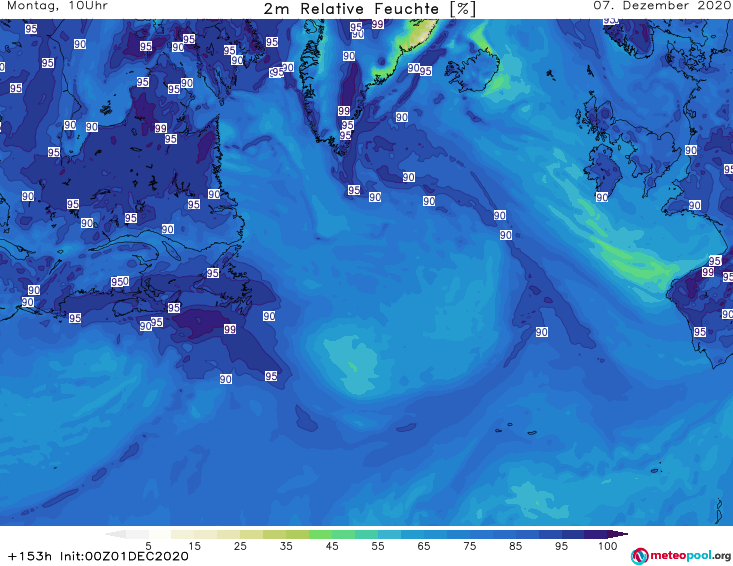The image size is (733, 566).
Task: Click the legend value "65"
Action: click(424, 546)
